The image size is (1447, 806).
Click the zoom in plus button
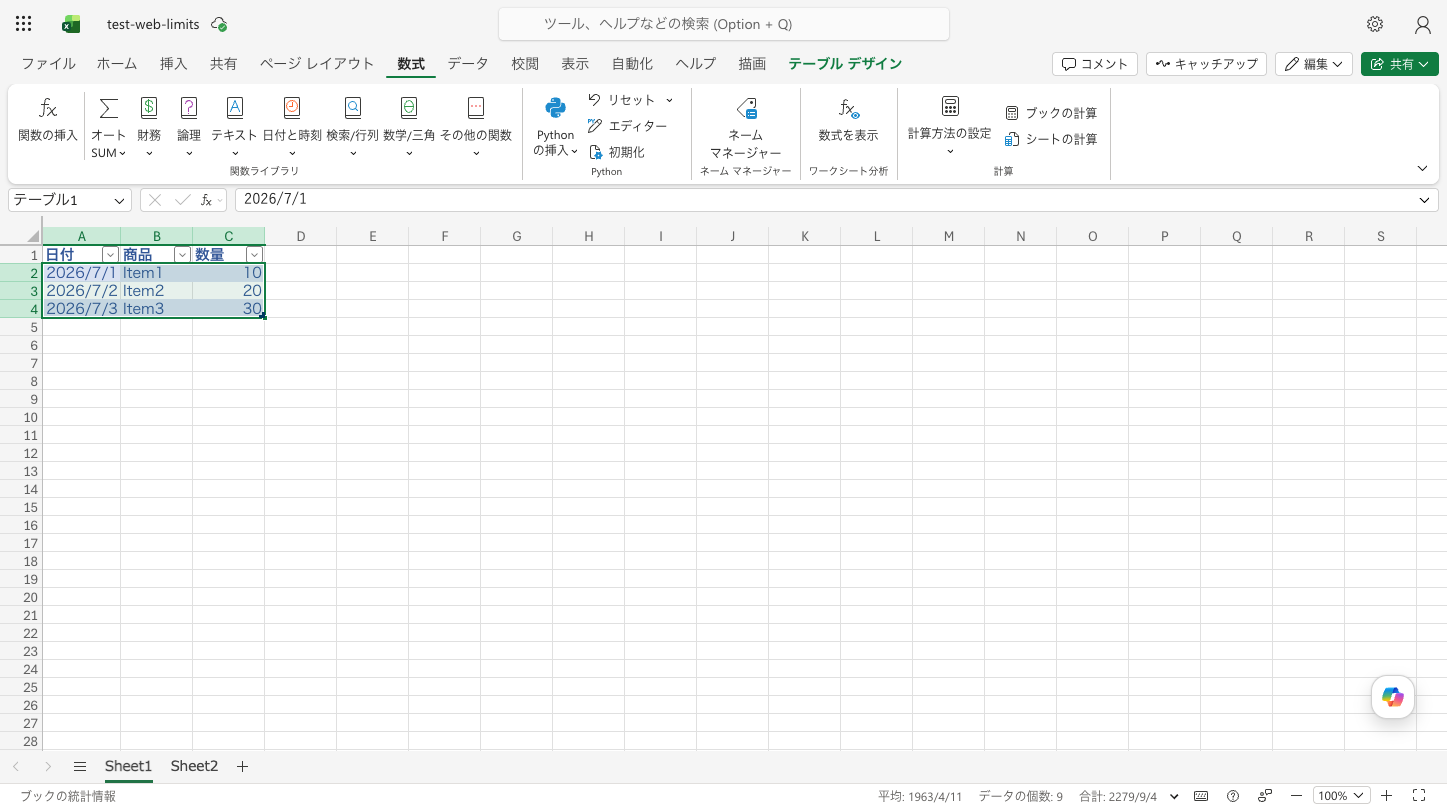pyautogui.click(x=1386, y=796)
